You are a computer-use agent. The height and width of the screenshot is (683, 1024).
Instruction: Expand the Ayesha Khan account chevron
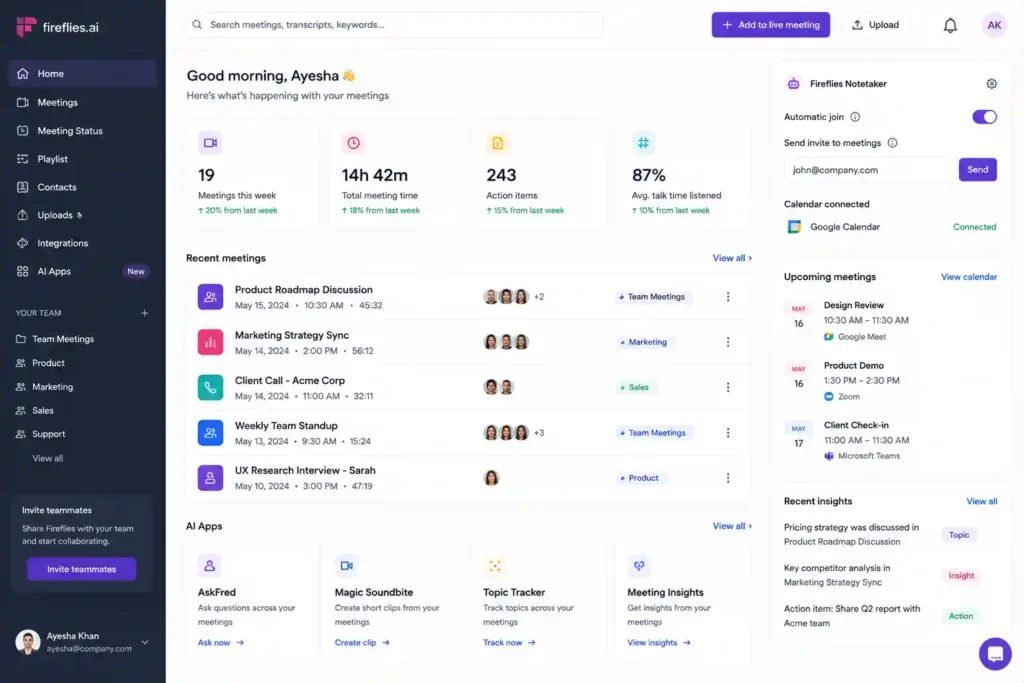pos(145,642)
